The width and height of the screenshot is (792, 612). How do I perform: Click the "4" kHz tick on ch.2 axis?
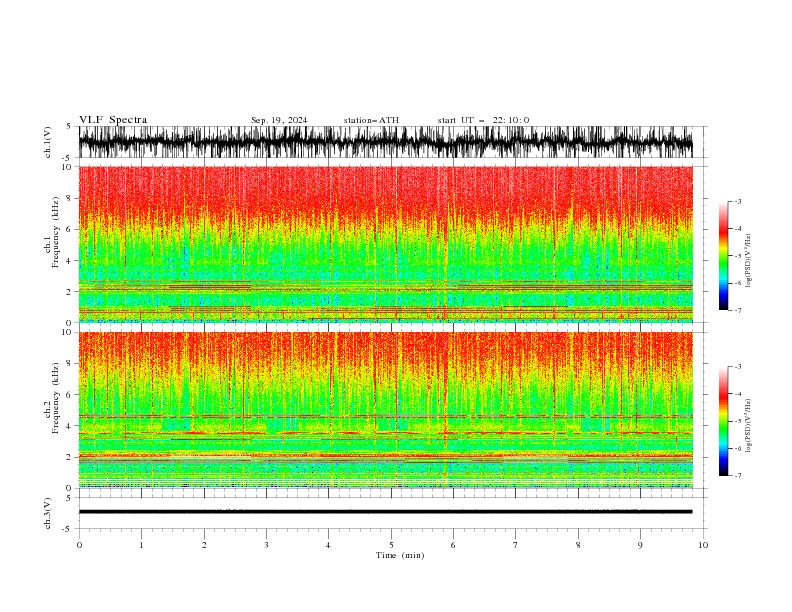tap(69, 426)
